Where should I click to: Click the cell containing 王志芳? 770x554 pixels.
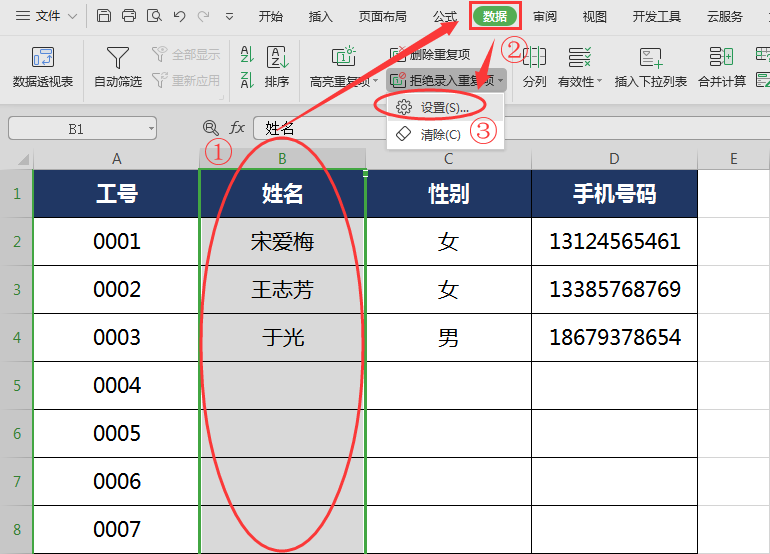click(x=282, y=290)
